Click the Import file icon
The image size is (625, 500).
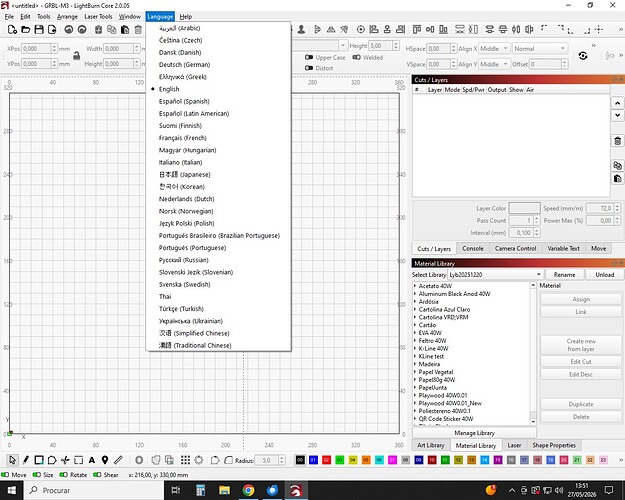52,30
